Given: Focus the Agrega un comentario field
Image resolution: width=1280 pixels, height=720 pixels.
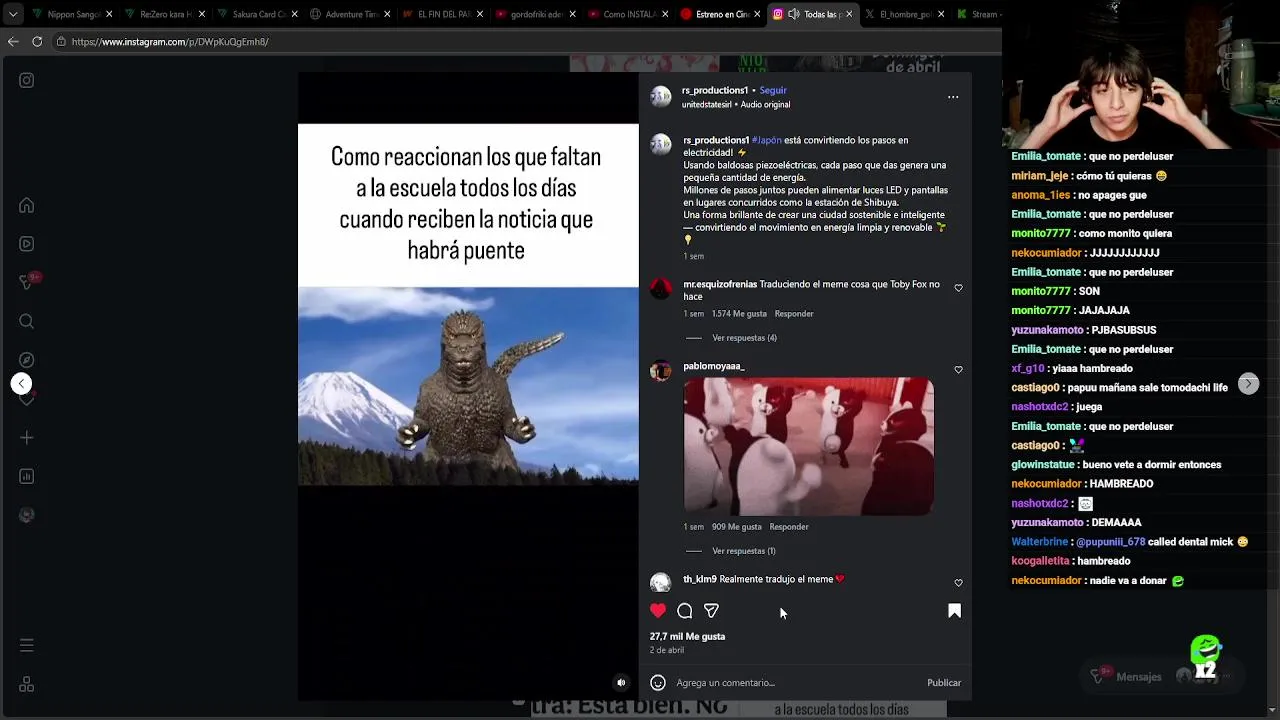Looking at the screenshot, I should (797, 683).
